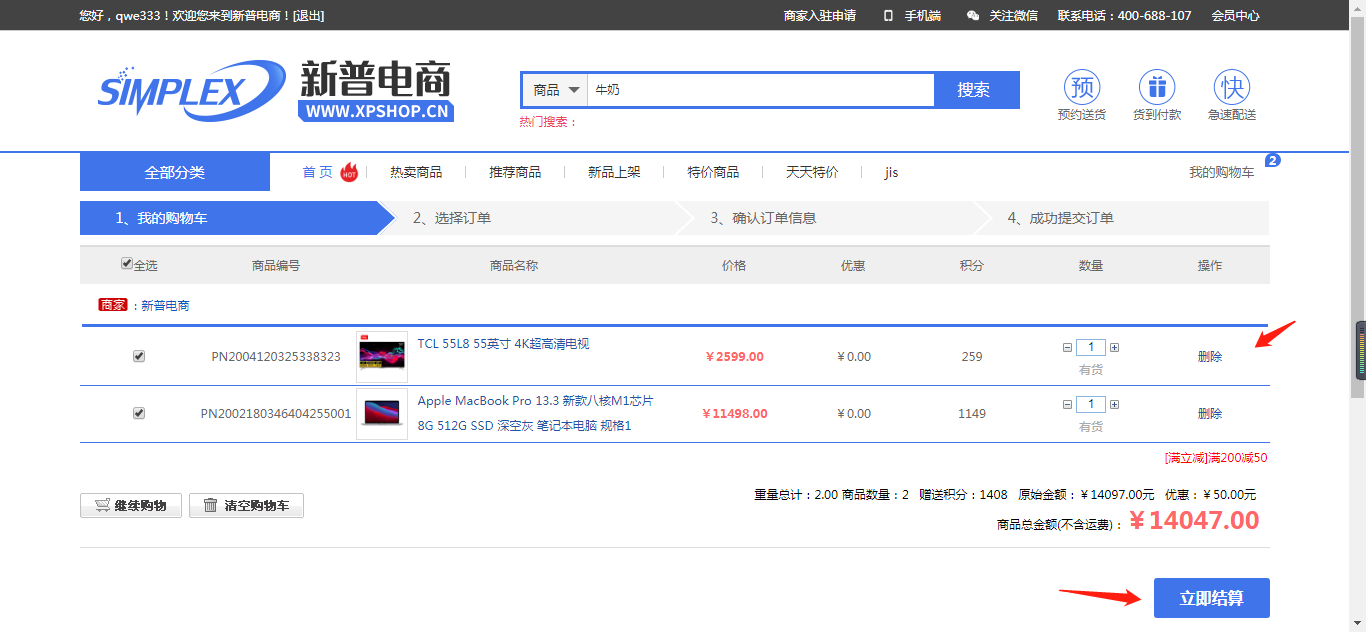This screenshot has width=1366, height=632.
Task: Click the 急速配送 fast delivery icon
Action: click(x=1231, y=88)
